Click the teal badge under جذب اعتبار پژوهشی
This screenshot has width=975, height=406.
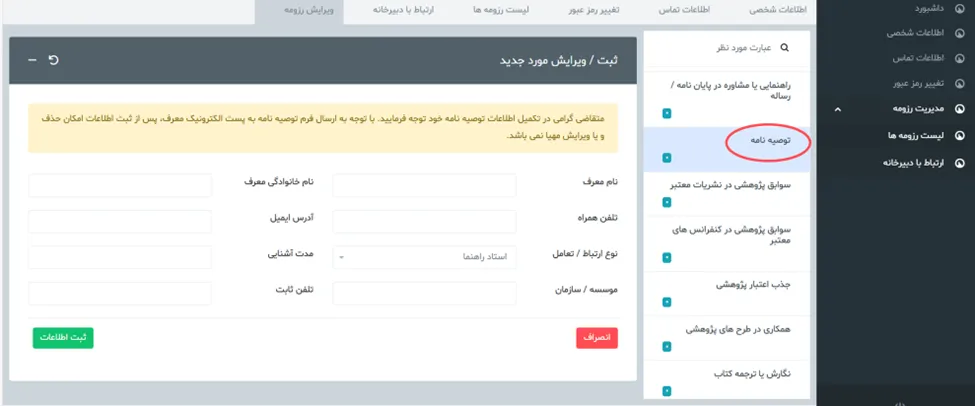(667, 303)
